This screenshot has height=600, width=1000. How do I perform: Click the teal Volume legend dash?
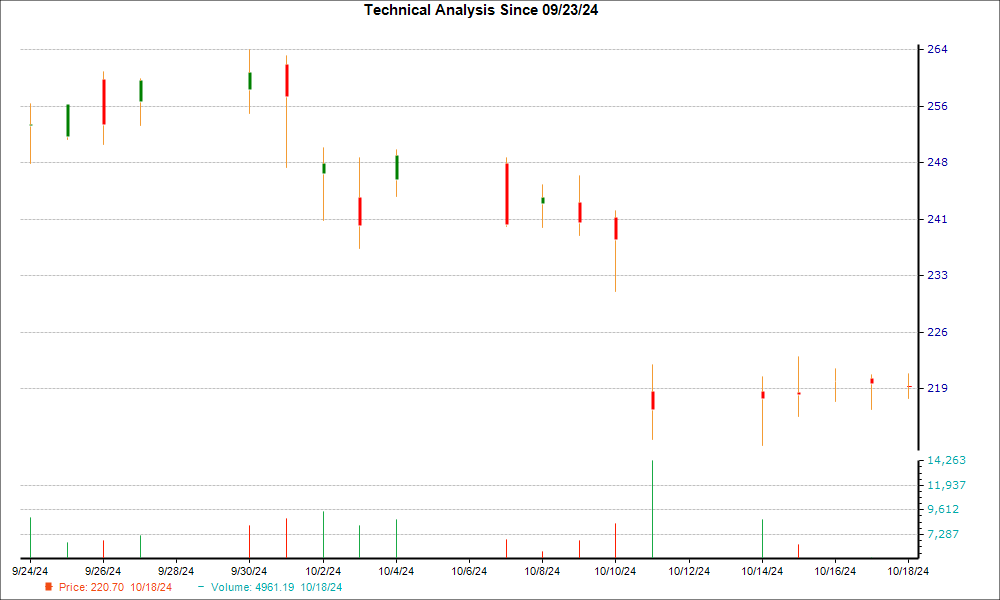200,587
